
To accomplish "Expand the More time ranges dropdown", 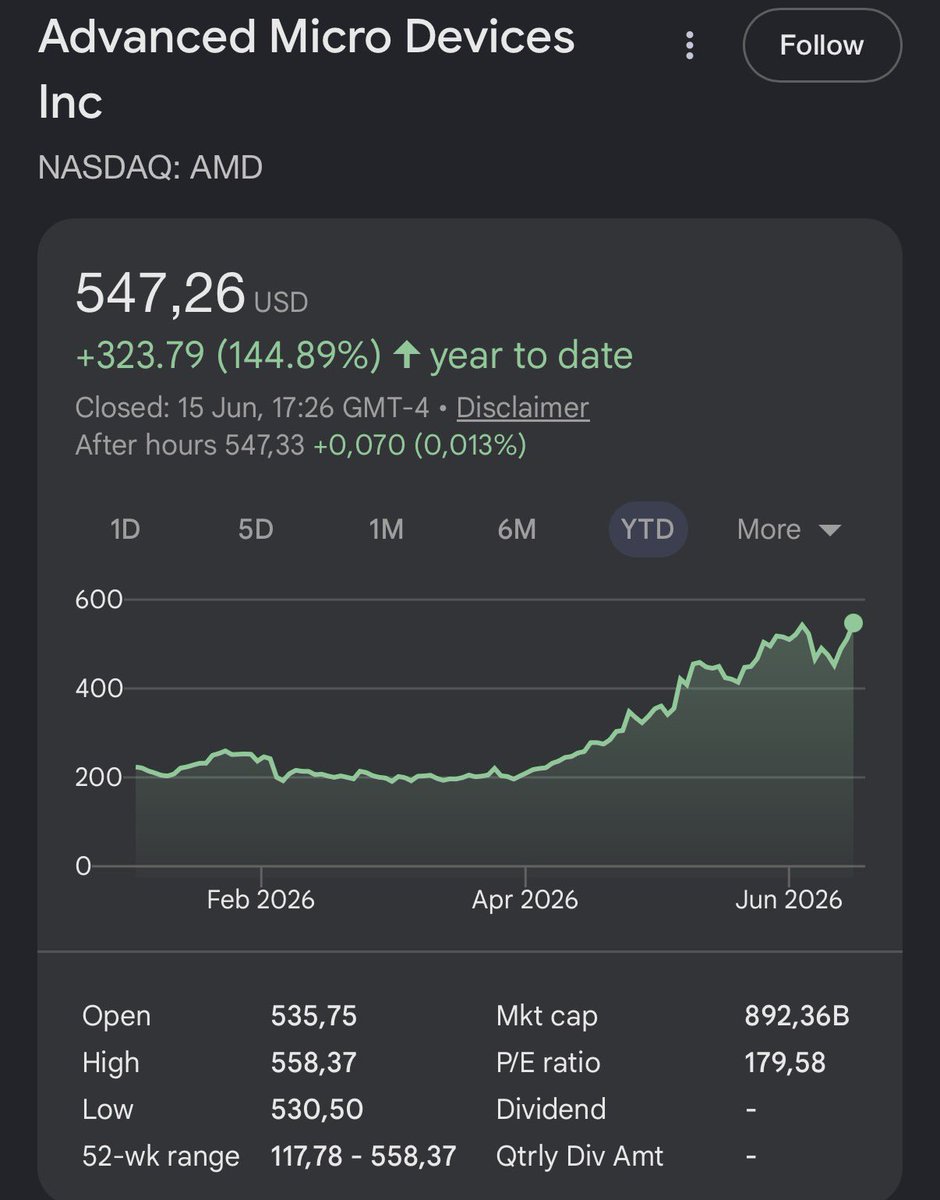I will [789, 529].
